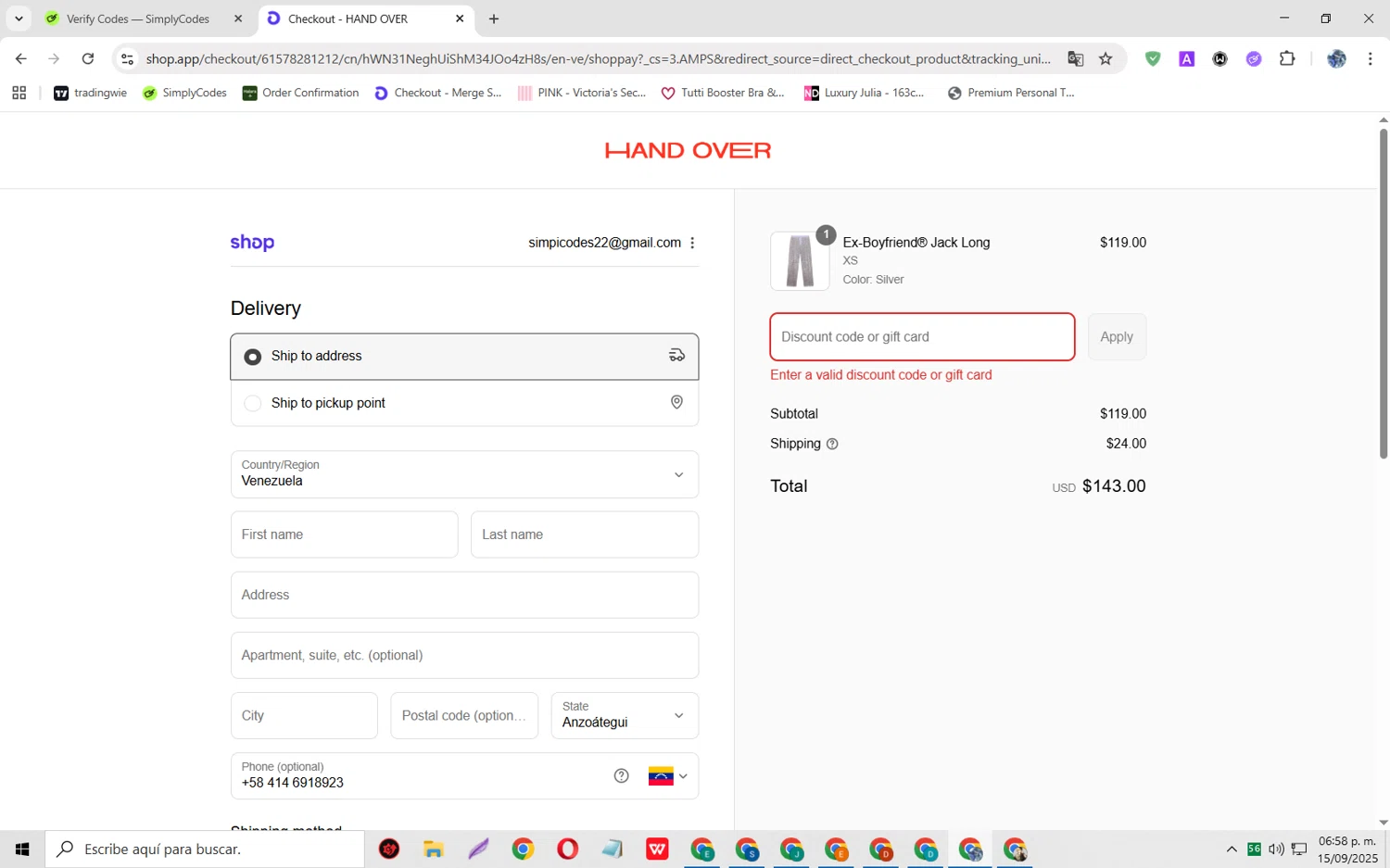Click the Windows taskbar search box
This screenshot has height=868, width=1390.
point(205,849)
